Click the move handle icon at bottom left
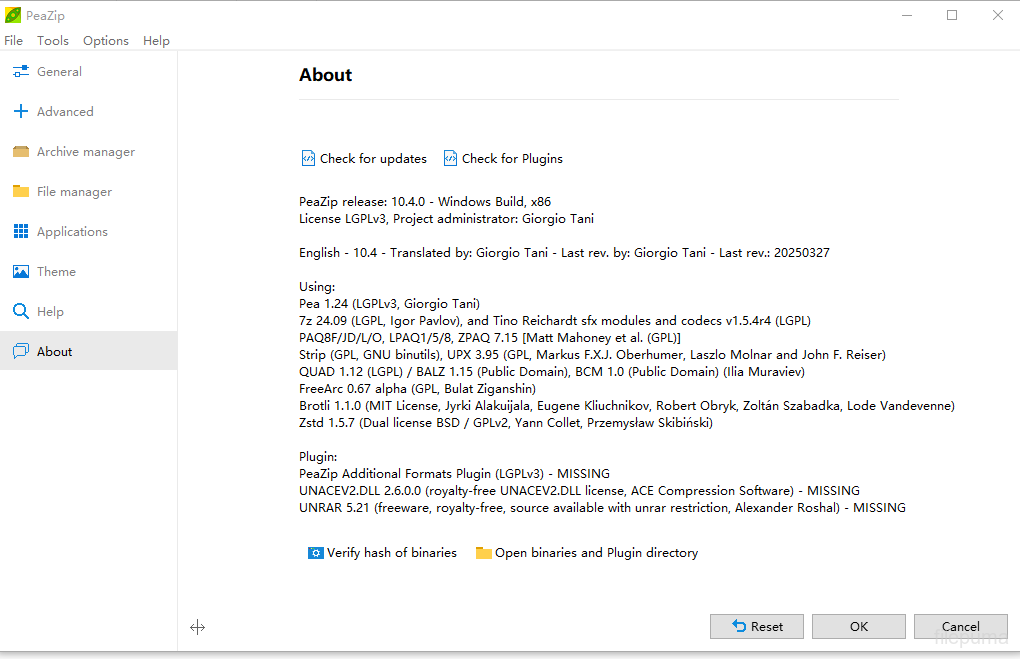The height and width of the screenshot is (659, 1020). 197,627
